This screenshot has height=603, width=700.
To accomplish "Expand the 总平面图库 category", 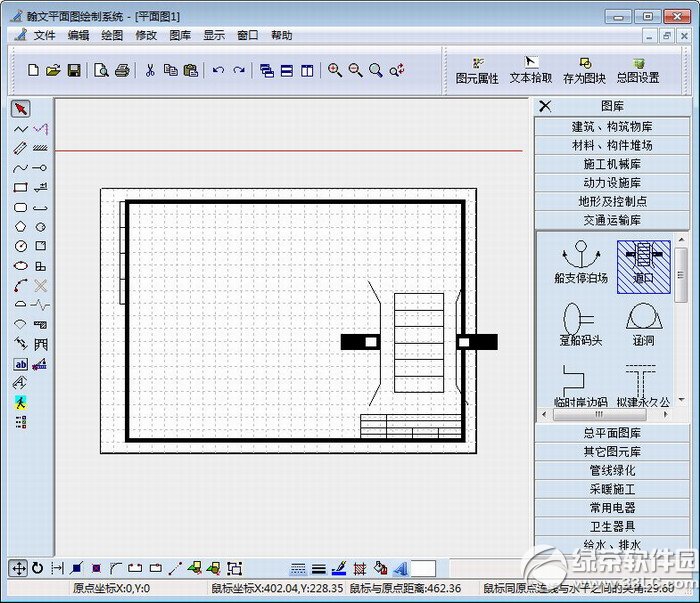I will click(x=612, y=433).
